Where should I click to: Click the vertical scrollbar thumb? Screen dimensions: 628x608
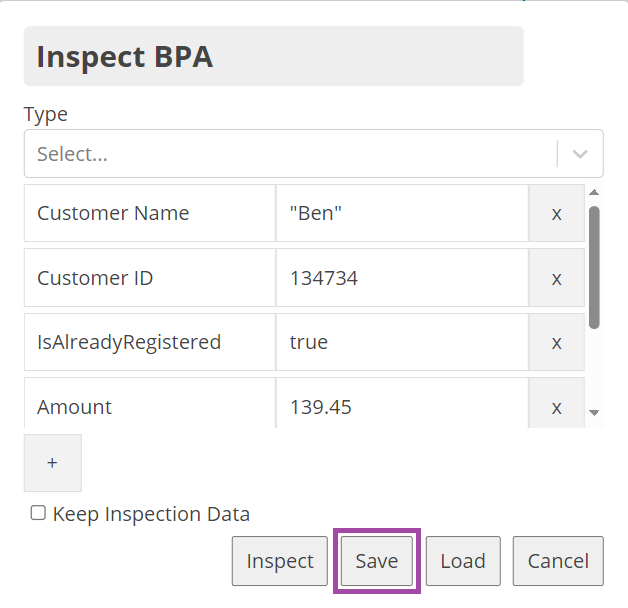[x=594, y=267]
